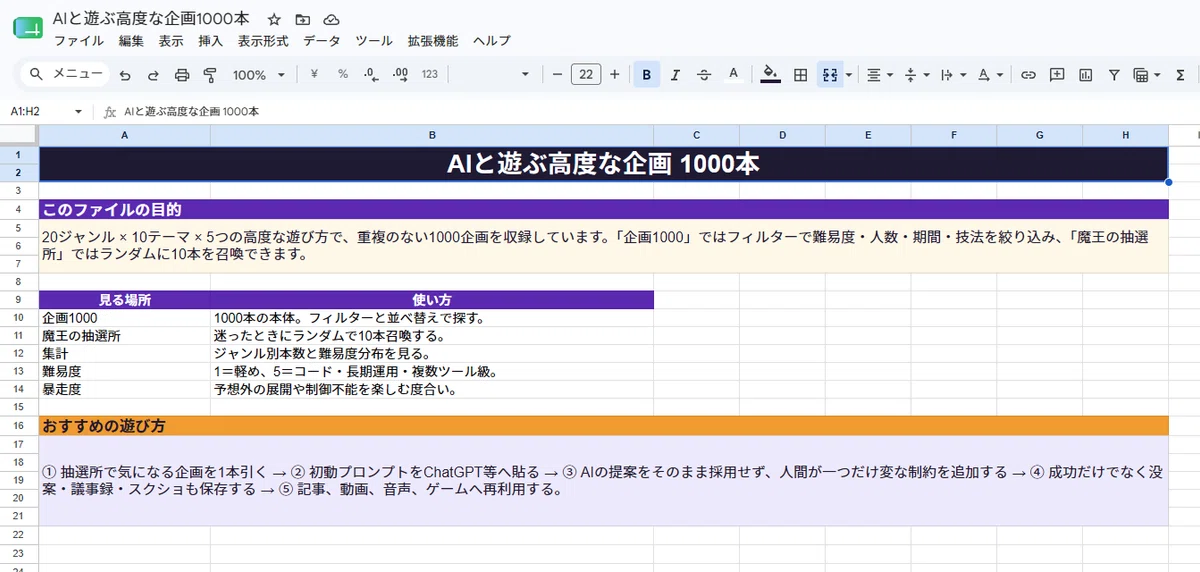Open the 表示形式 menu
This screenshot has width=1200, height=572.
[263, 41]
